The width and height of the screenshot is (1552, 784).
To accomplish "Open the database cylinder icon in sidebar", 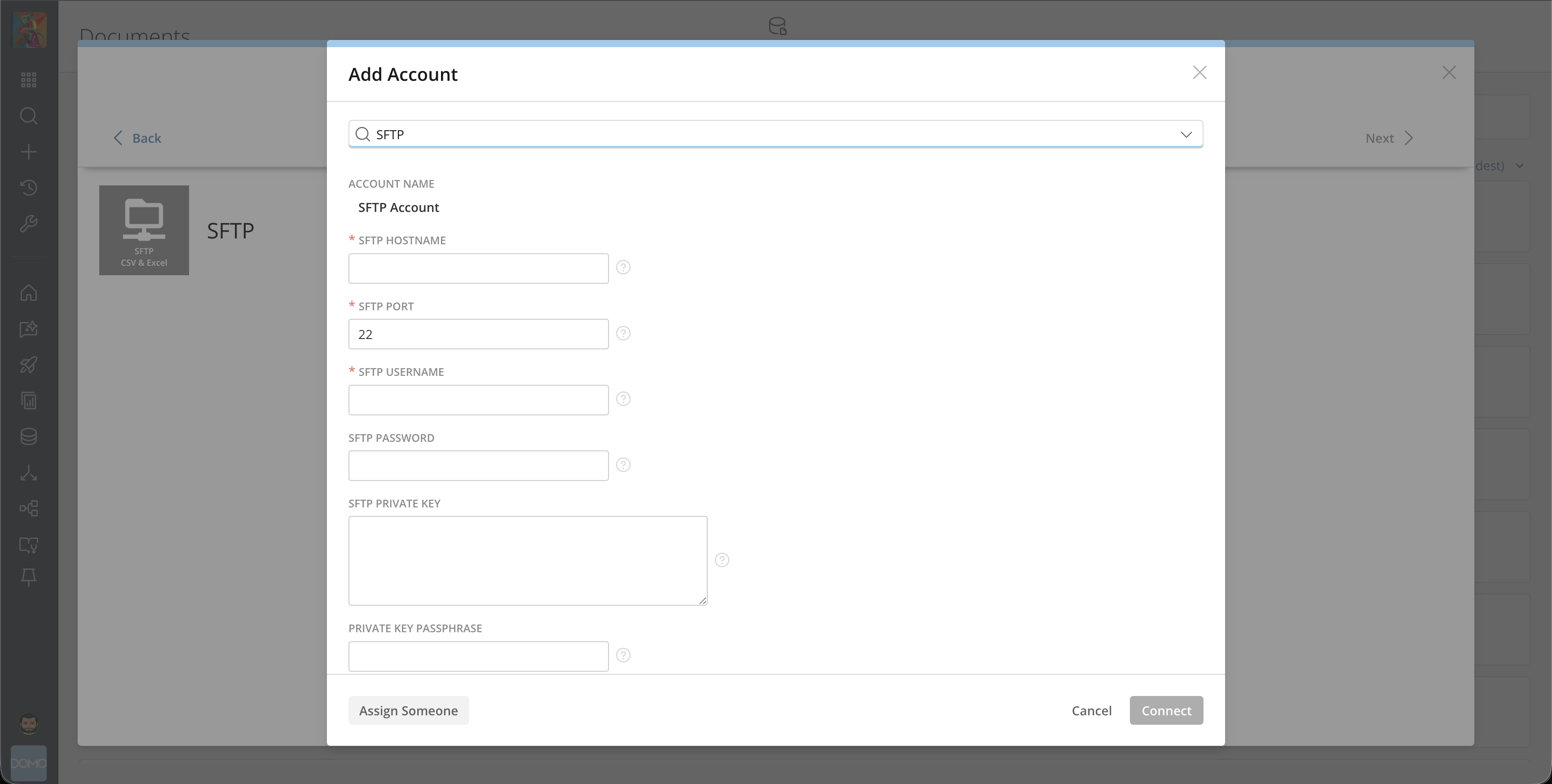I will [28, 437].
